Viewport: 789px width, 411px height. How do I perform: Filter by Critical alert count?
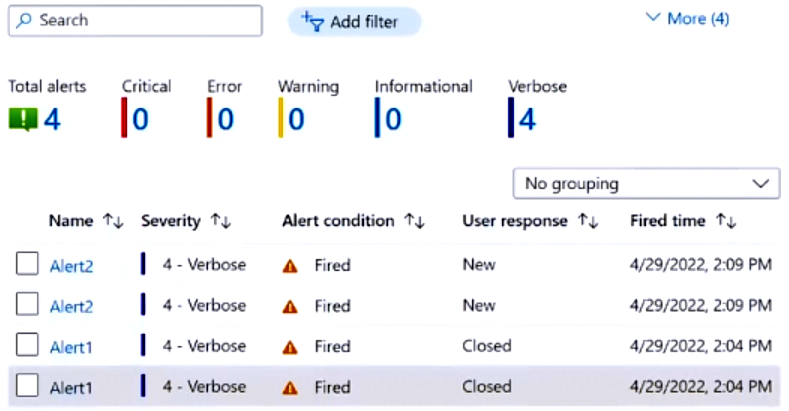(139, 120)
